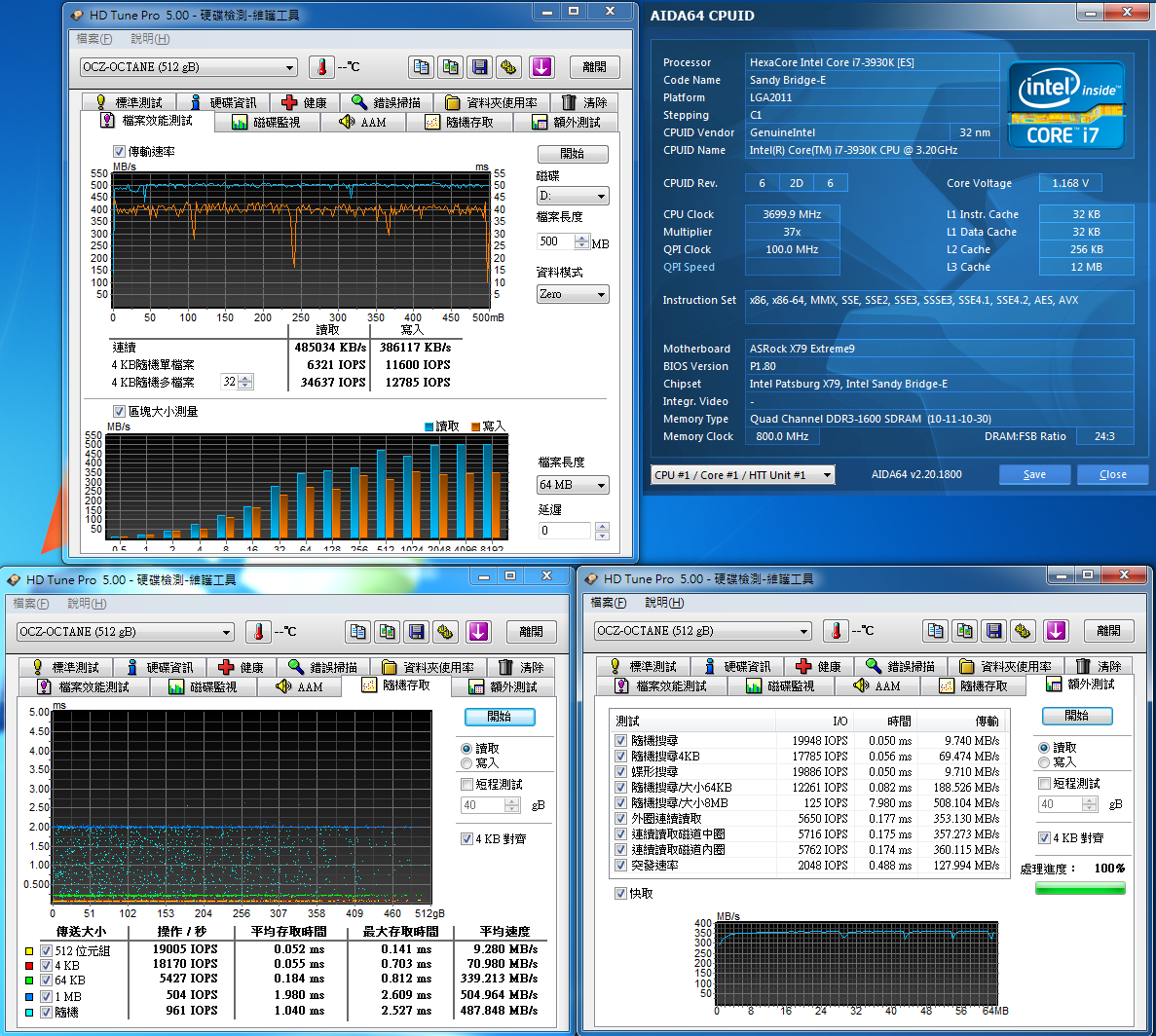Click save floppy icon in bottom-right HD Tune window

(x=994, y=631)
